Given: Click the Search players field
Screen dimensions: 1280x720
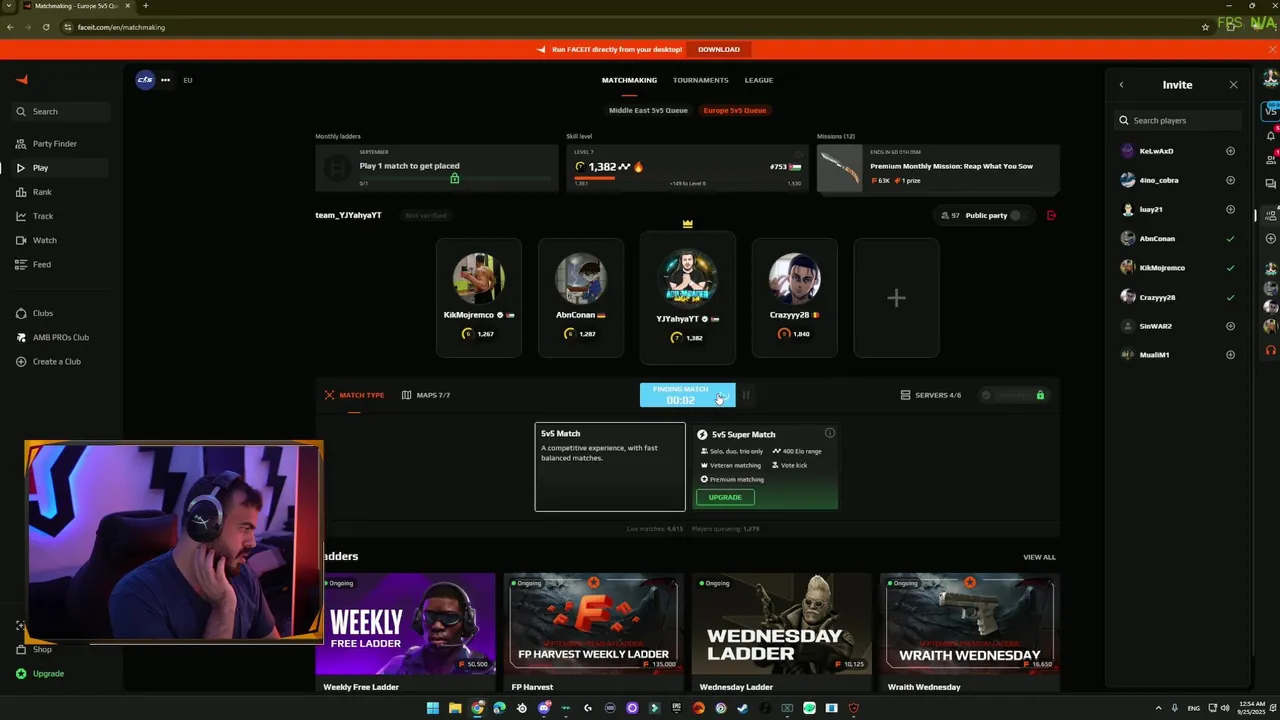Looking at the screenshot, I should [1178, 120].
